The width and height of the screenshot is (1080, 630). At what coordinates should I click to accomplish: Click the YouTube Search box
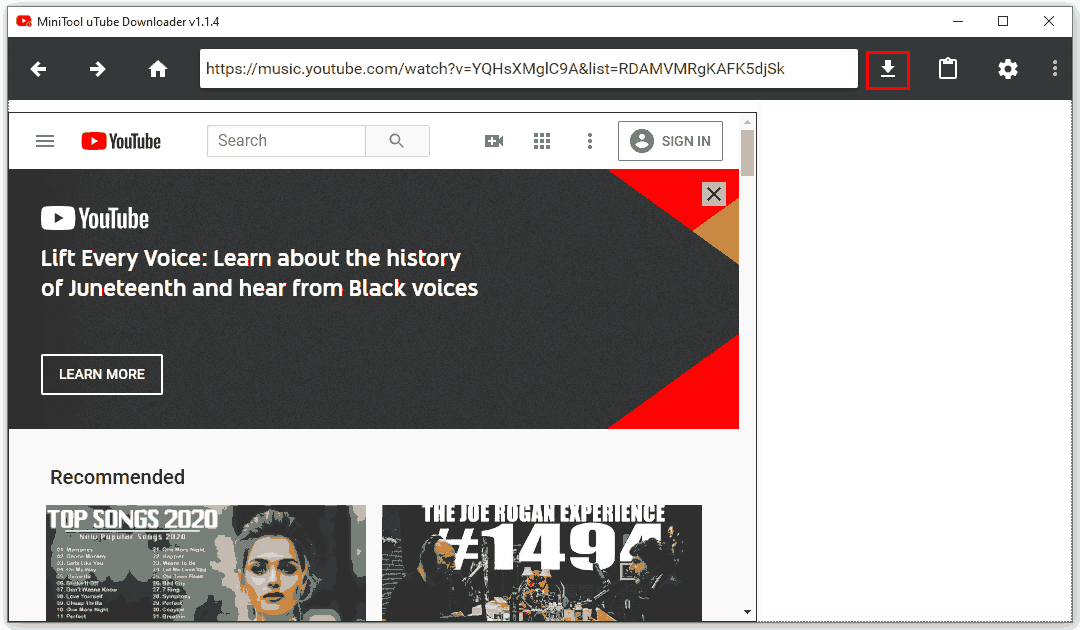(x=286, y=140)
